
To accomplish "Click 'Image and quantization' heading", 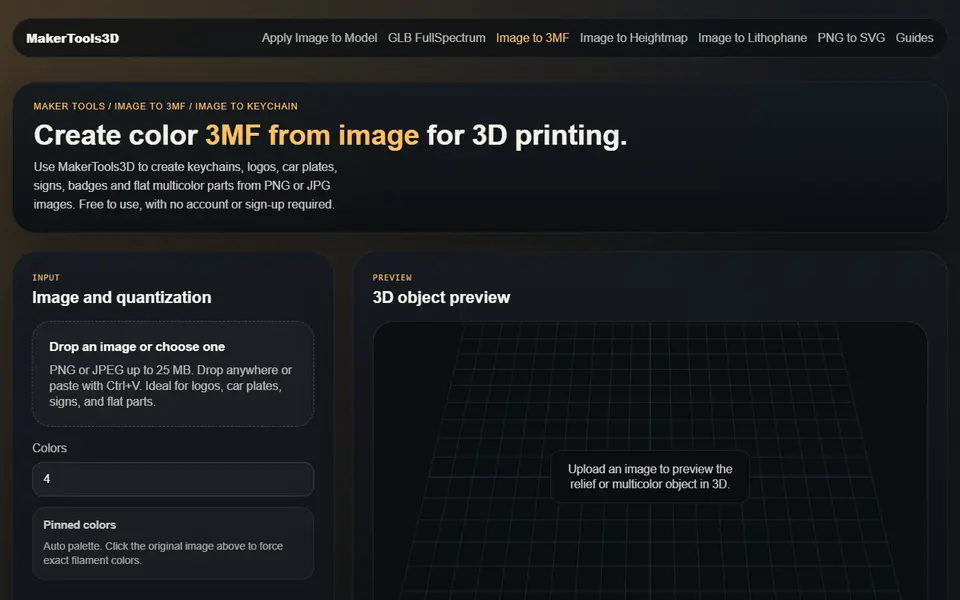I will click(122, 298).
